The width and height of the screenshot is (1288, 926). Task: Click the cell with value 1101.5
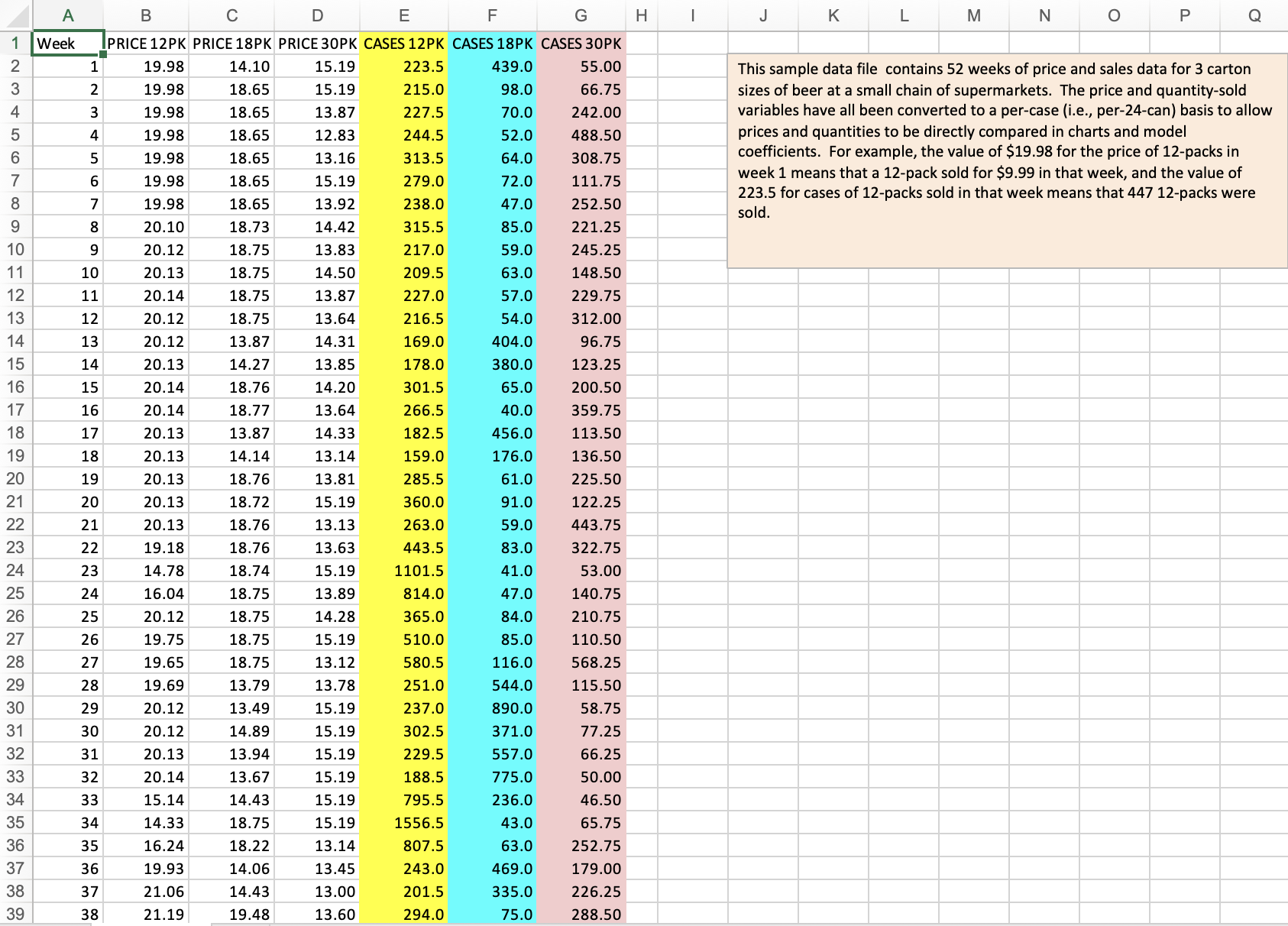[x=403, y=571]
